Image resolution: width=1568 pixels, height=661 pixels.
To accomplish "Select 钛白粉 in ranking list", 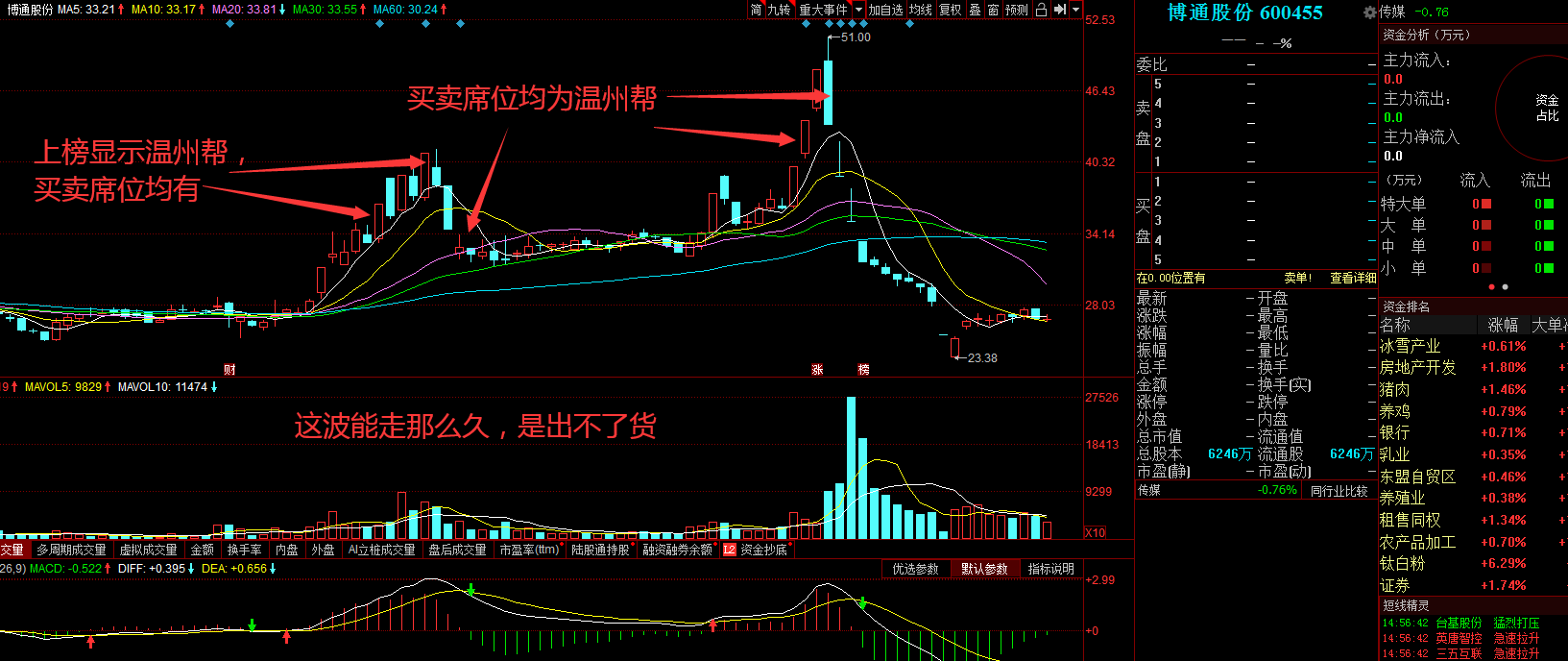I will 1403,563.
